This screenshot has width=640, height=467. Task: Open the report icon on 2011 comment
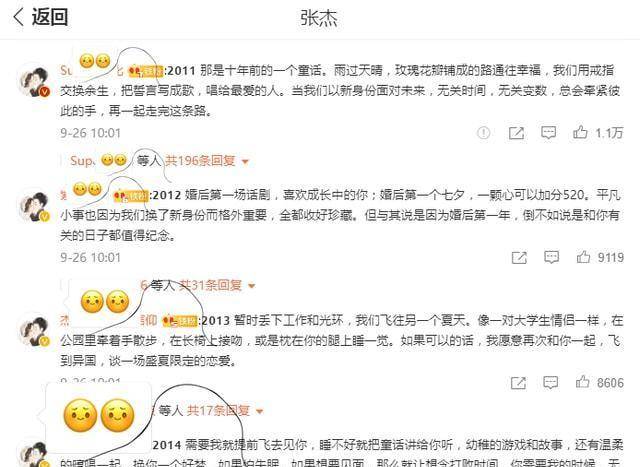coord(484,133)
